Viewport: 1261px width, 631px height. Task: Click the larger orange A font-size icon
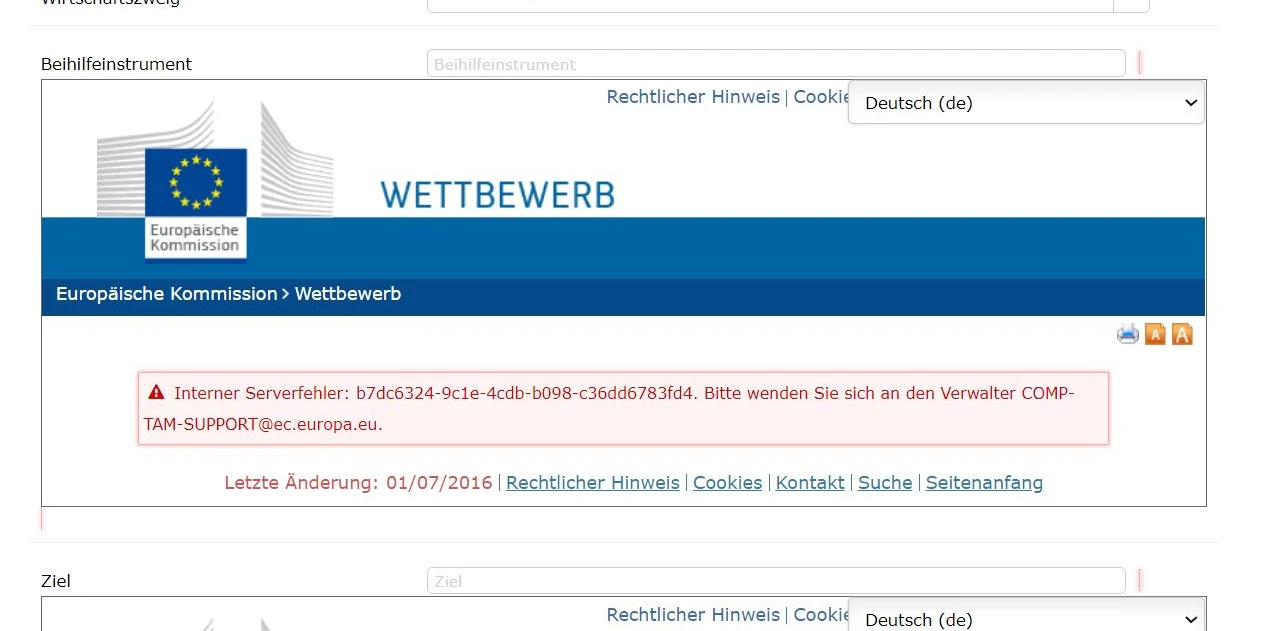[1182, 334]
